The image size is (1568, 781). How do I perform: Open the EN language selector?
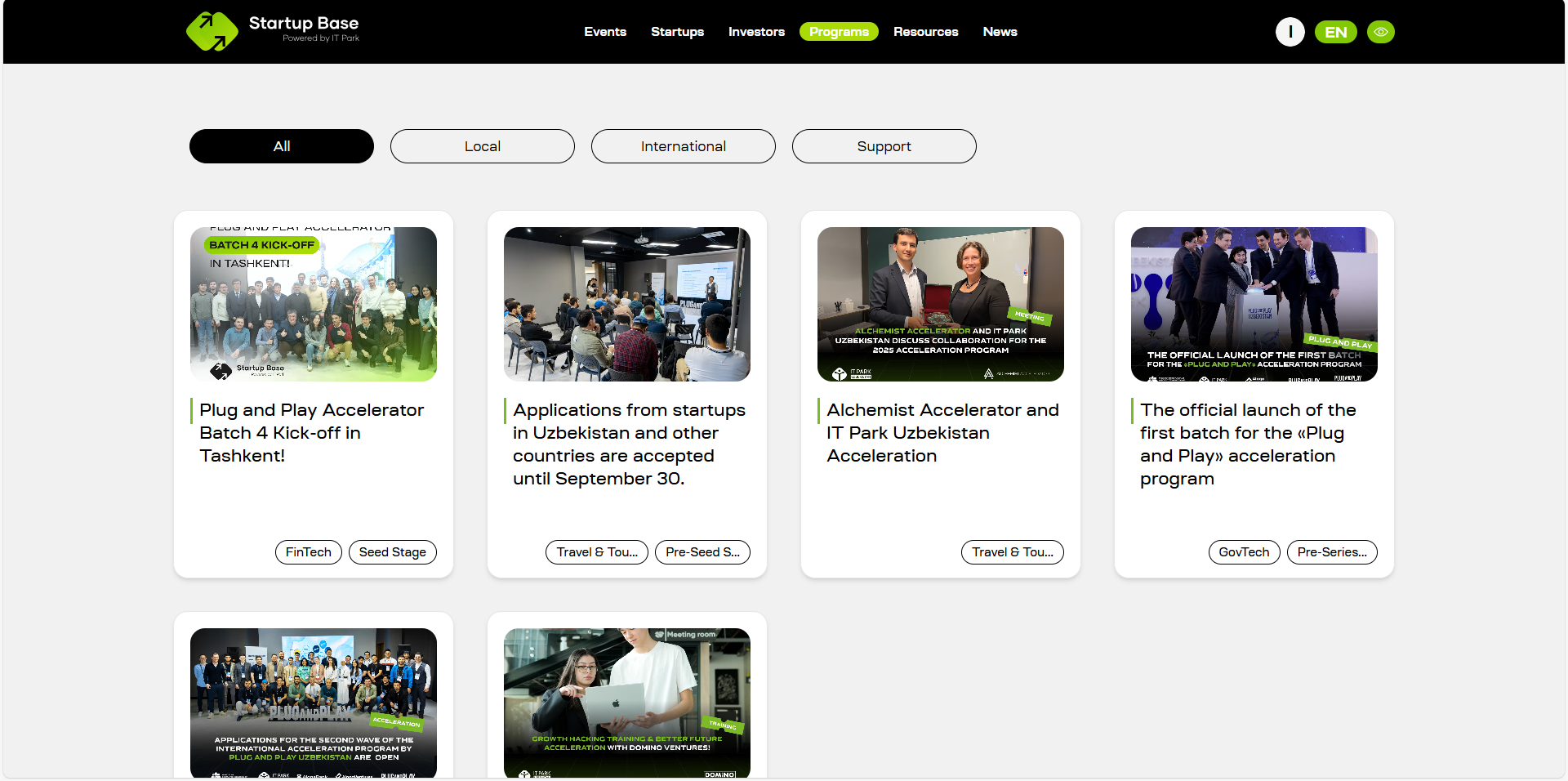[1336, 32]
